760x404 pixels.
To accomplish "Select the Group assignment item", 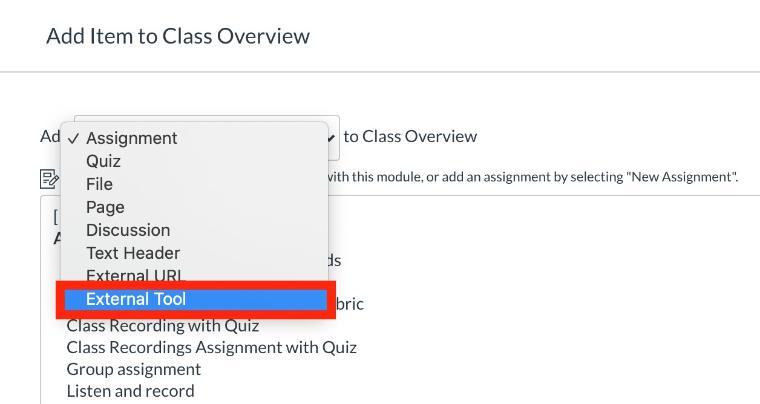I will (x=133, y=369).
